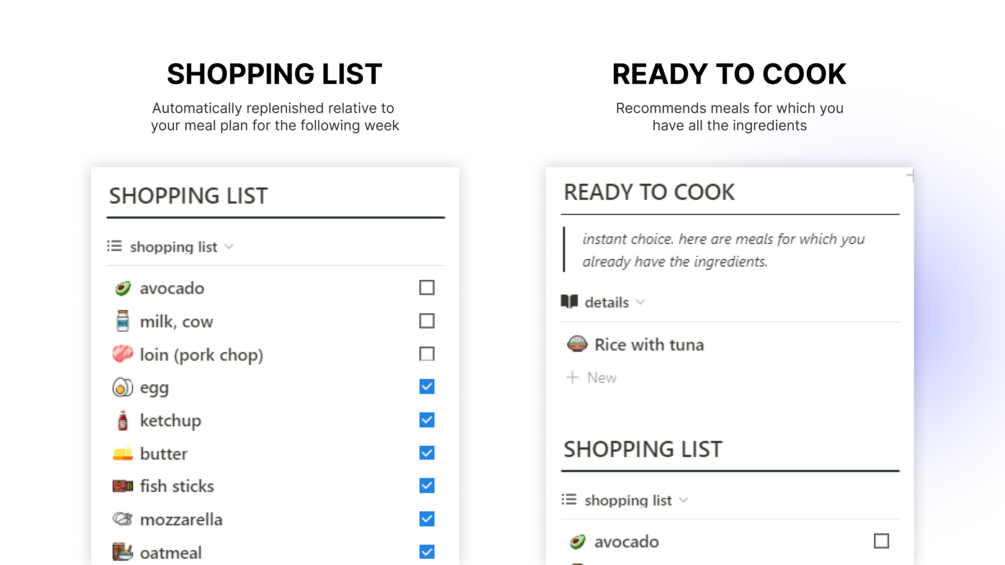Open the Rice with tuna entry

649,345
